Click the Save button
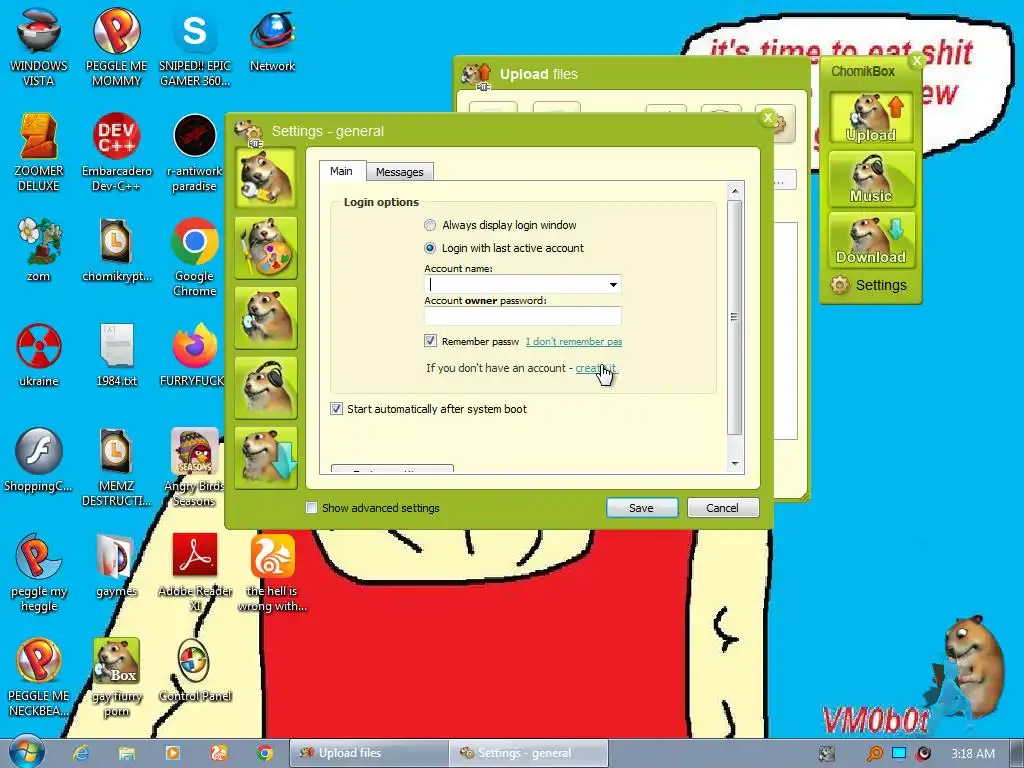The image size is (1024, 768). click(642, 507)
